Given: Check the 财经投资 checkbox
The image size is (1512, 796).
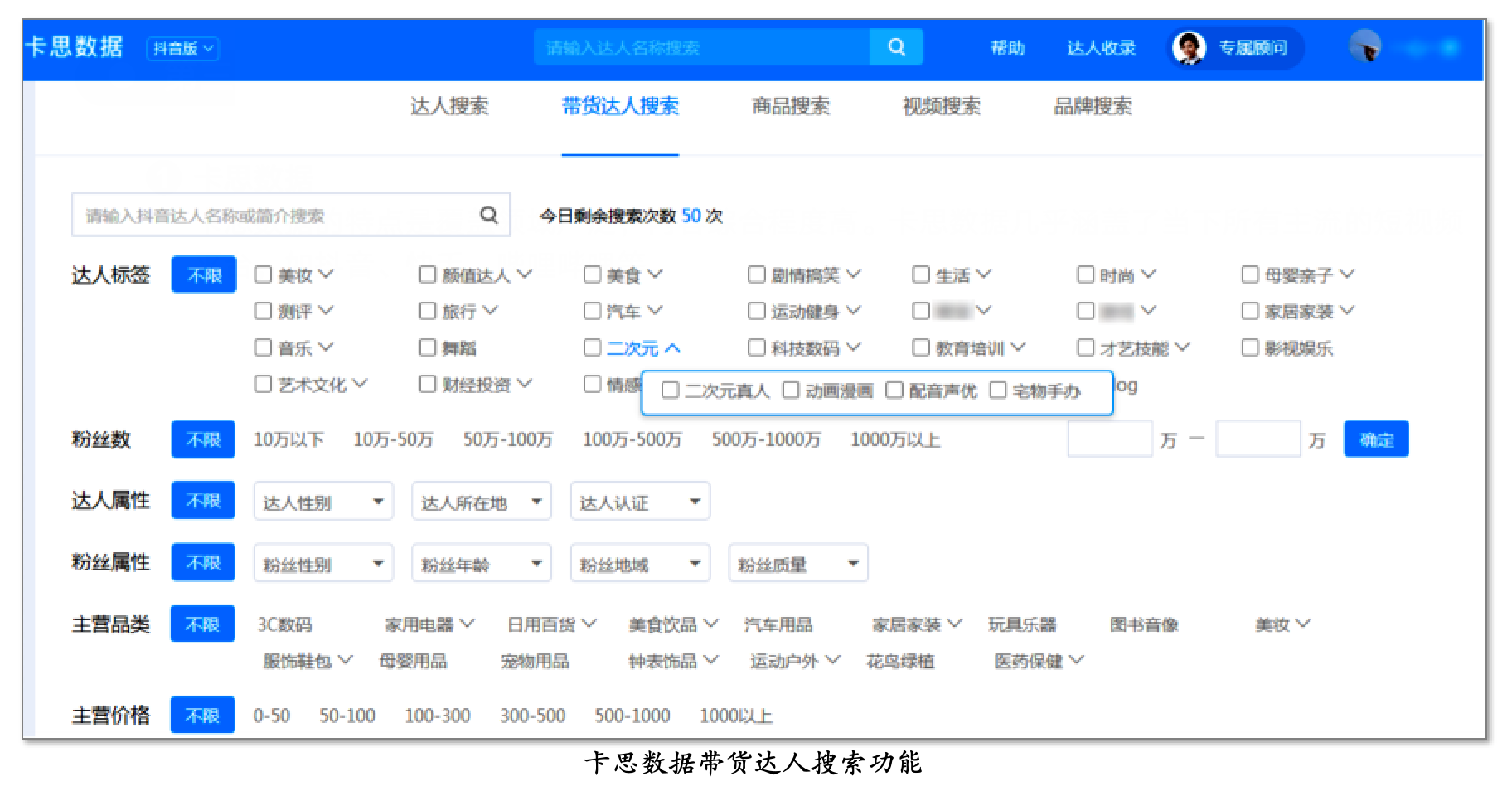Looking at the screenshot, I should [427, 384].
